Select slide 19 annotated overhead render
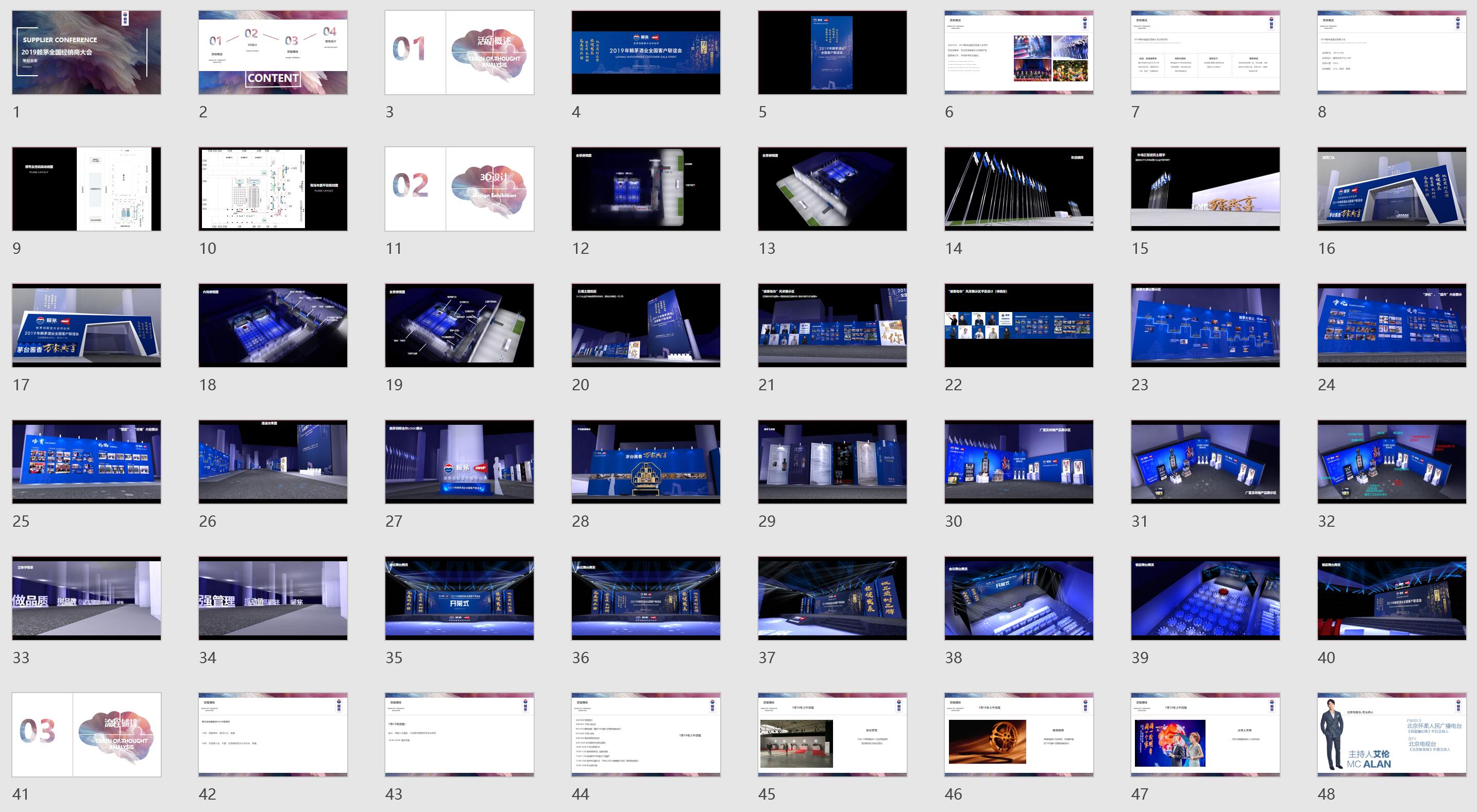 coord(459,325)
